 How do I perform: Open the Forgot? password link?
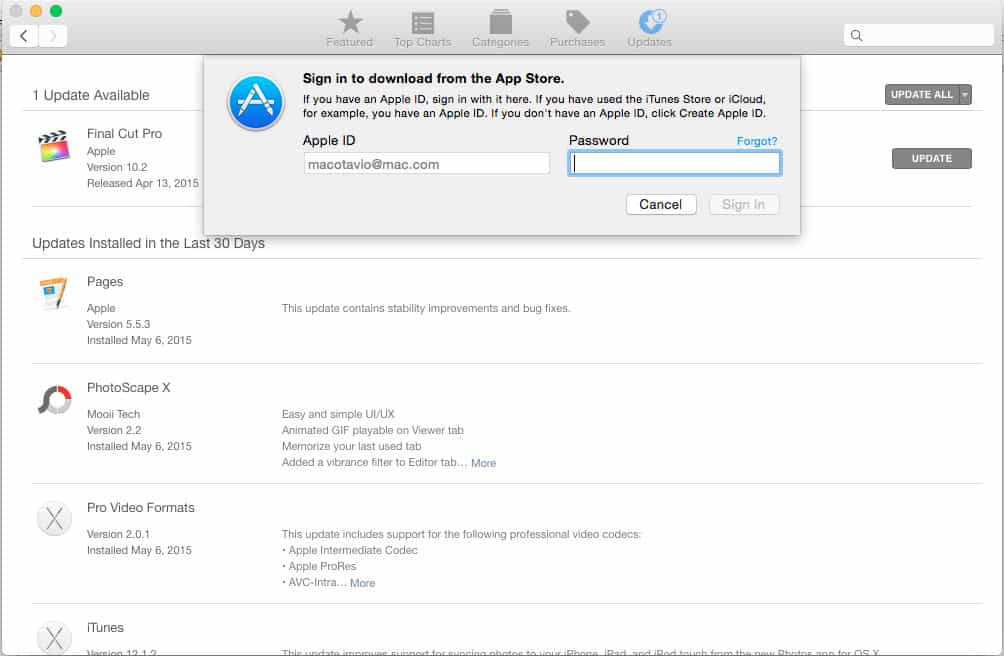(757, 141)
